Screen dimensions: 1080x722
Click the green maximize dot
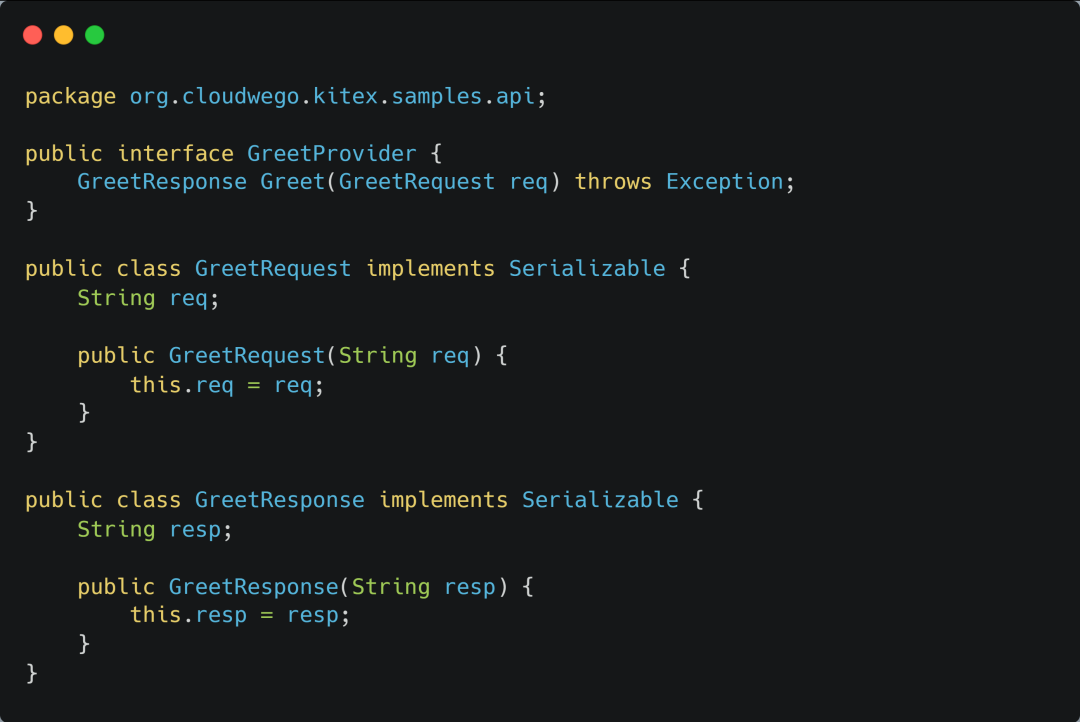coord(95,36)
